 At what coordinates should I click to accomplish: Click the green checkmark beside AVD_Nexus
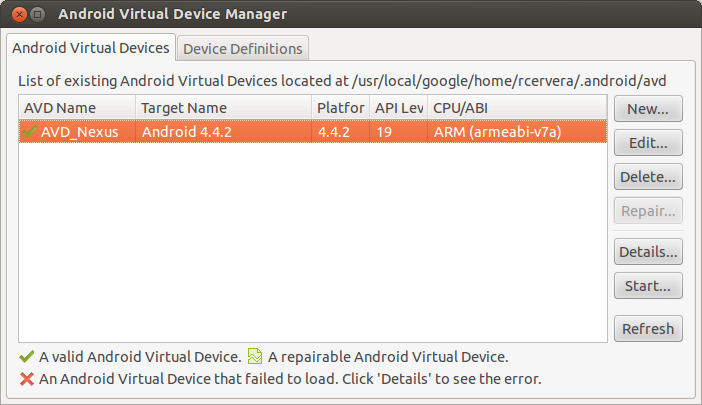click(x=29, y=131)
